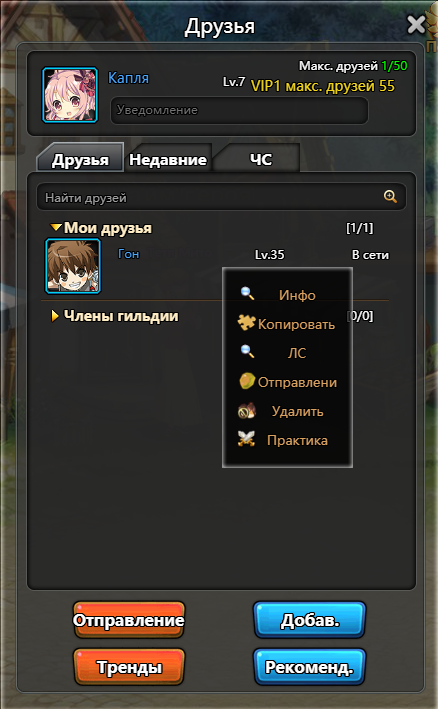Screen dimensions: 438x709
Task: Choose Удалить from the context menu
Action: point(297,411)
